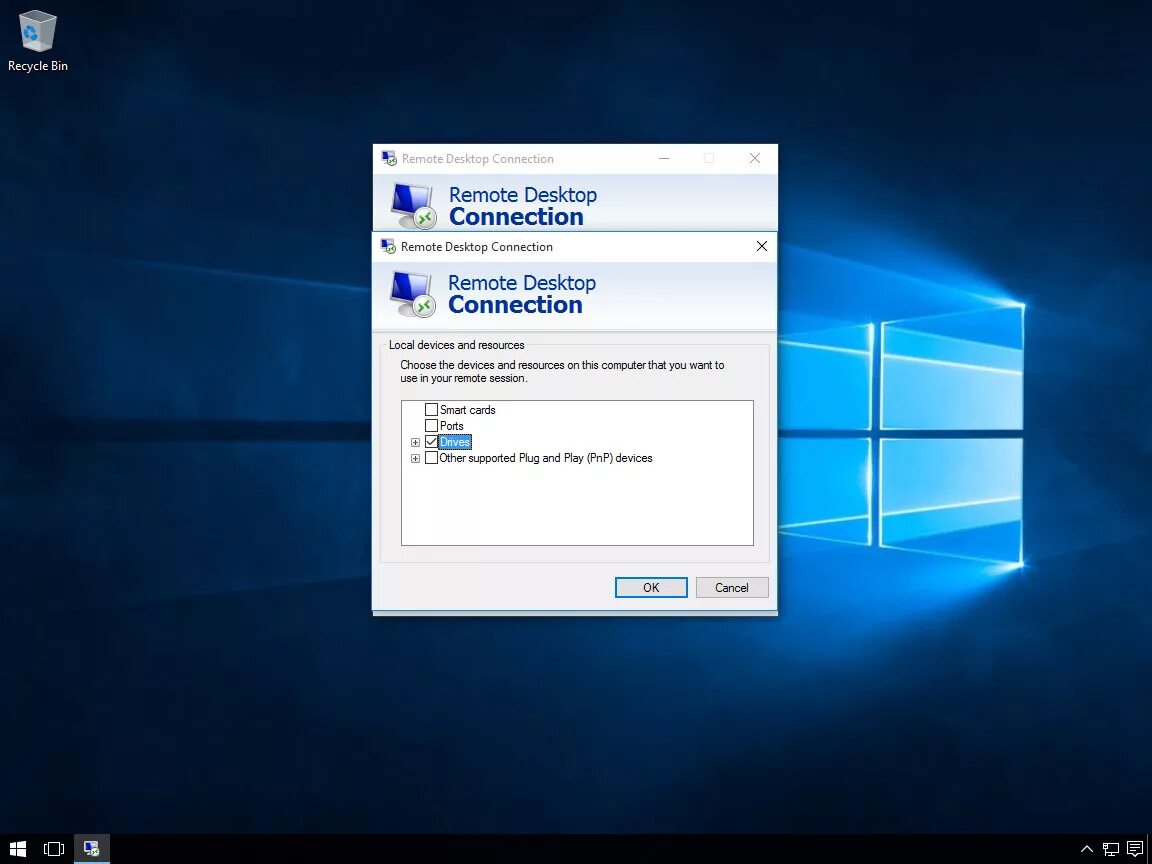Screen dimensions: 1152x864
Task: Open the network icon in system tray
Action: (x=1110, y=849)
